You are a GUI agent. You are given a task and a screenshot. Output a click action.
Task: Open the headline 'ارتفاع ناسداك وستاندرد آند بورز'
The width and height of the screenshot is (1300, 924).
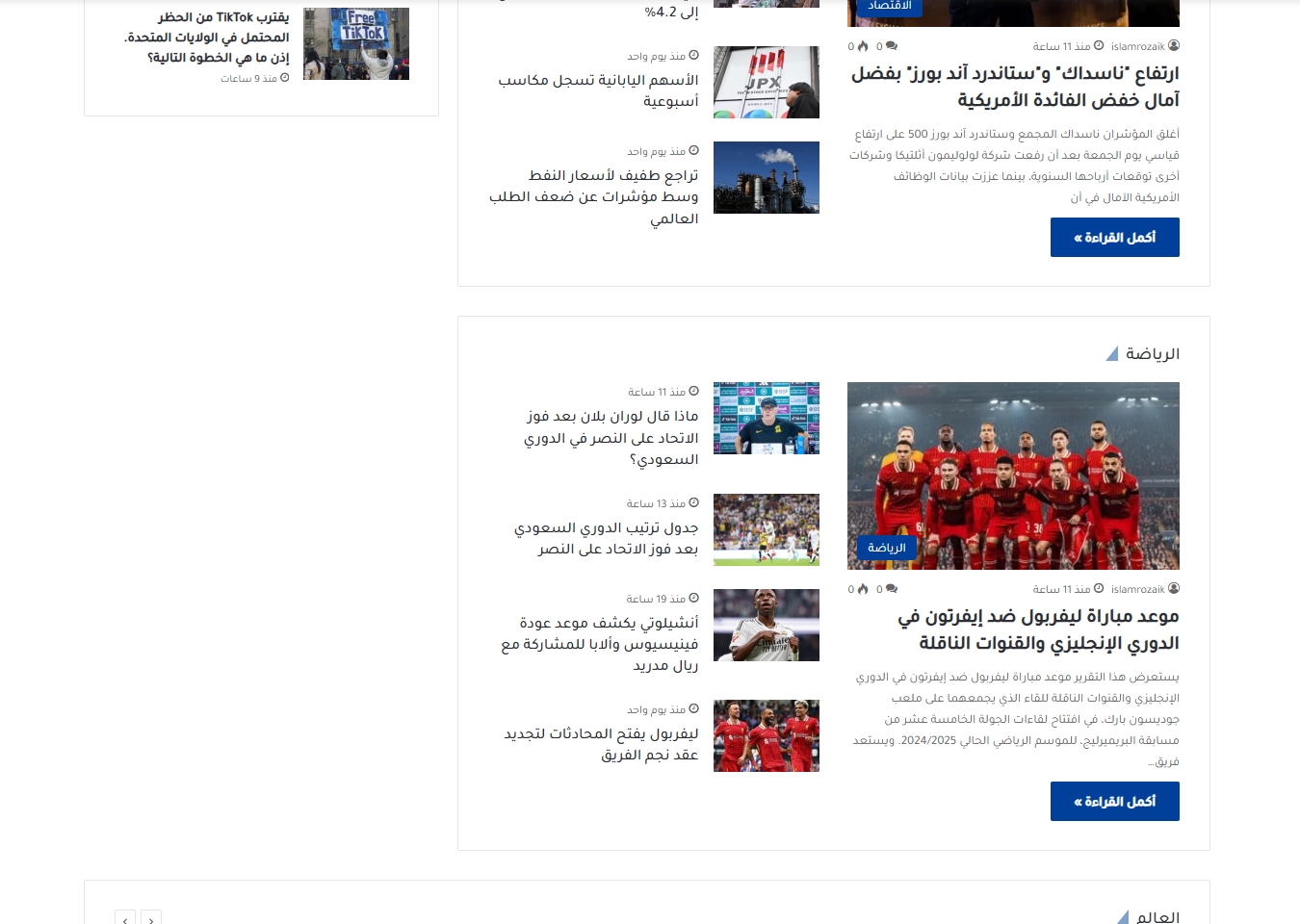pyautogui.click(x=1015, y=87)
